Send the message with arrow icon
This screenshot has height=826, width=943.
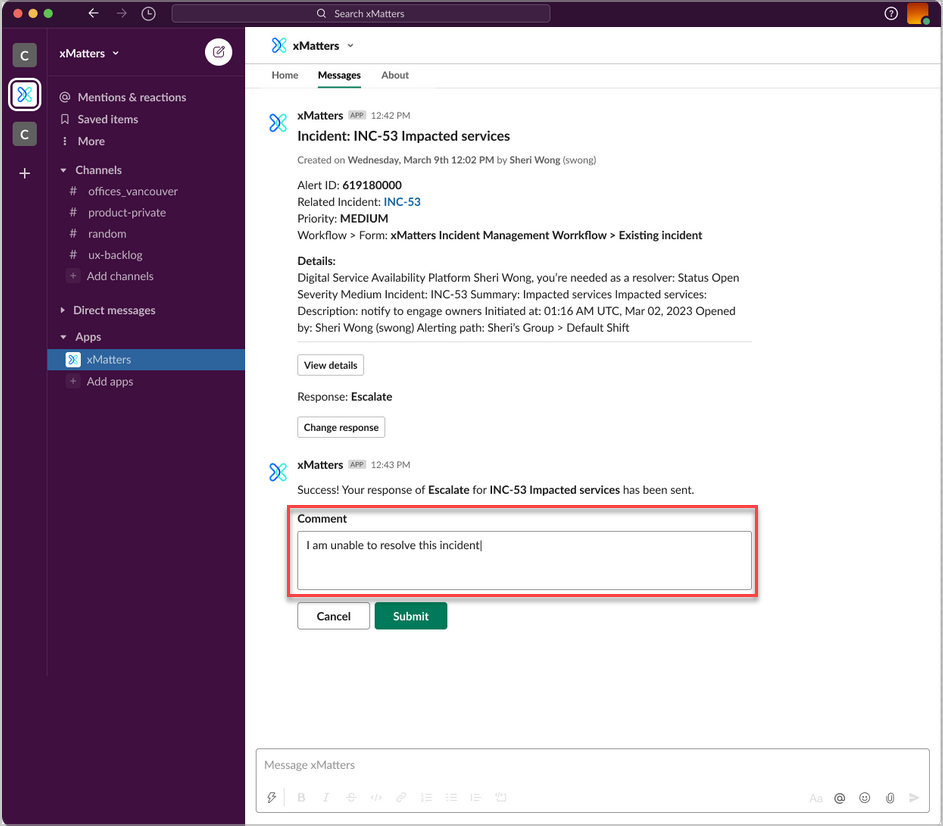point(914,798)
